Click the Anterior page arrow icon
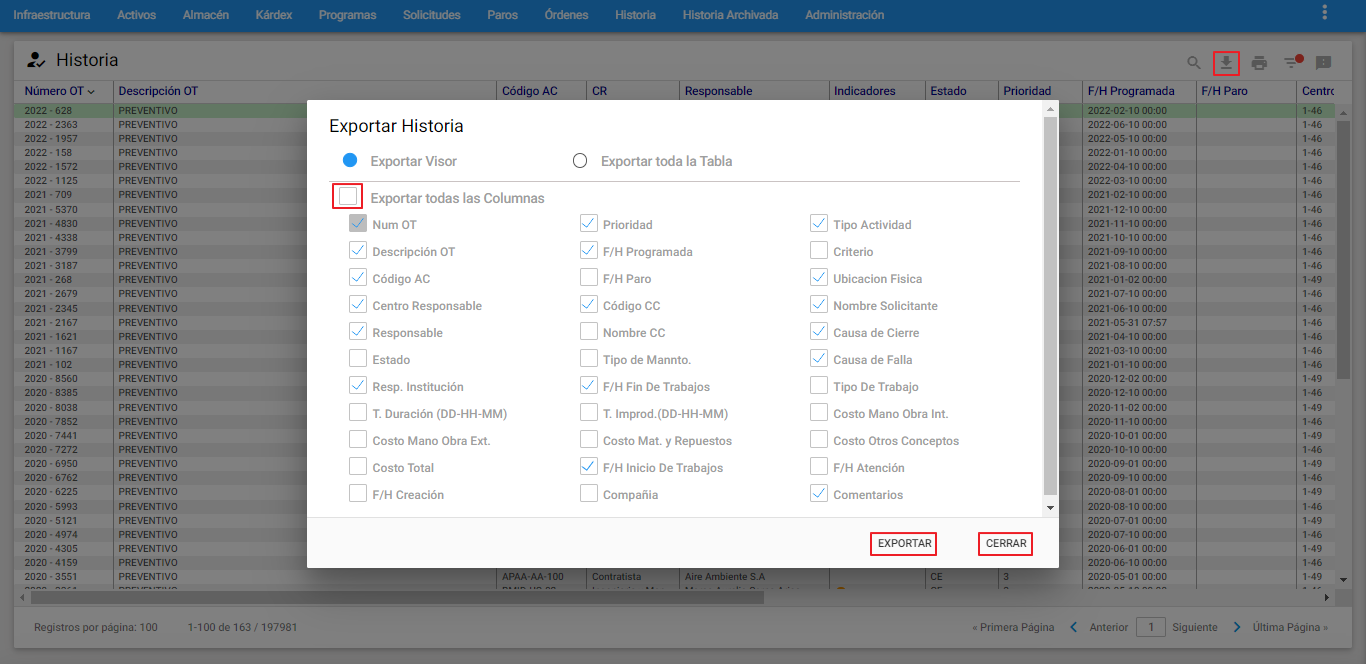Image resolution: width=1366 pixels, height=664 pixels. [x=1074, y=627]
